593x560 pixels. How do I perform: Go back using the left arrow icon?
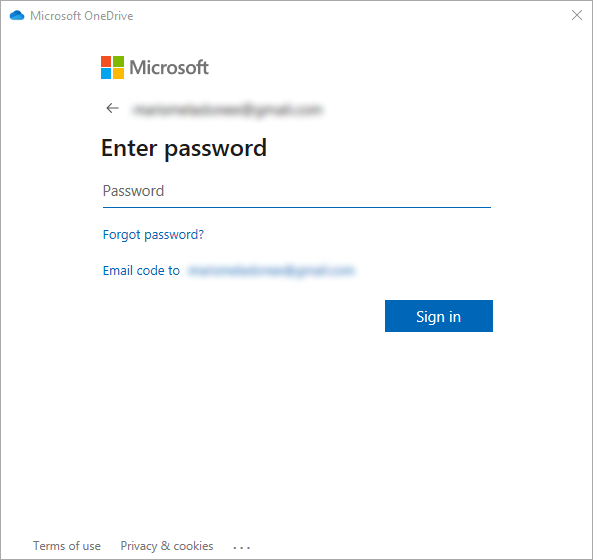point(112,108)
